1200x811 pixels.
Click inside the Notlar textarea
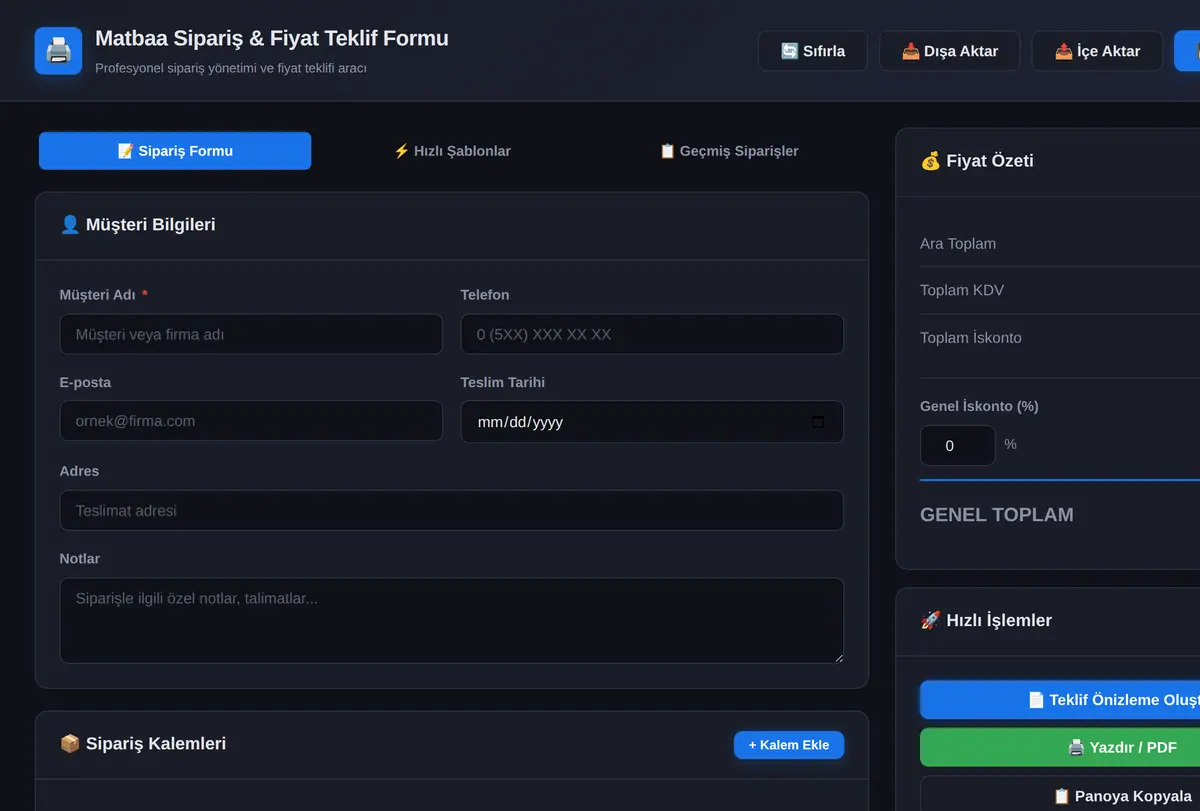(x=452, y=620)
